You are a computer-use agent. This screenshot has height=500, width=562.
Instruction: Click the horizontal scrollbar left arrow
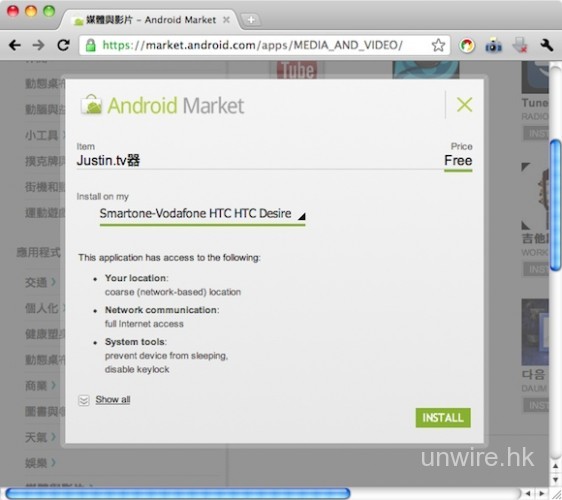[528, 494]
